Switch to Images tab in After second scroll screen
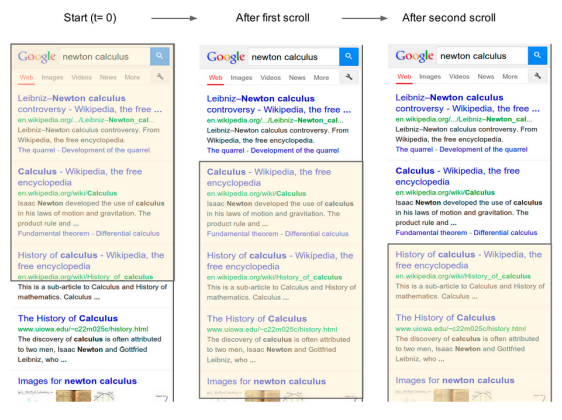 tap(430, 77)
